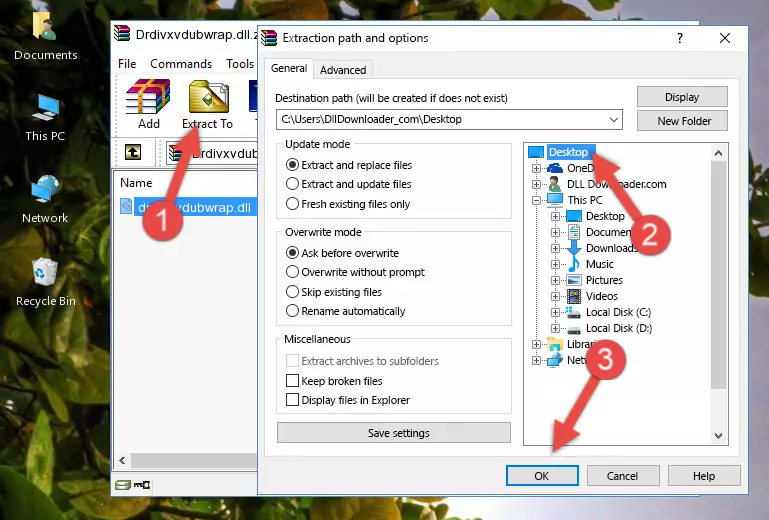The image size is (769, 520).
Task: Expand the Local Disk (C:) node
Action: [x=555, y=312]
